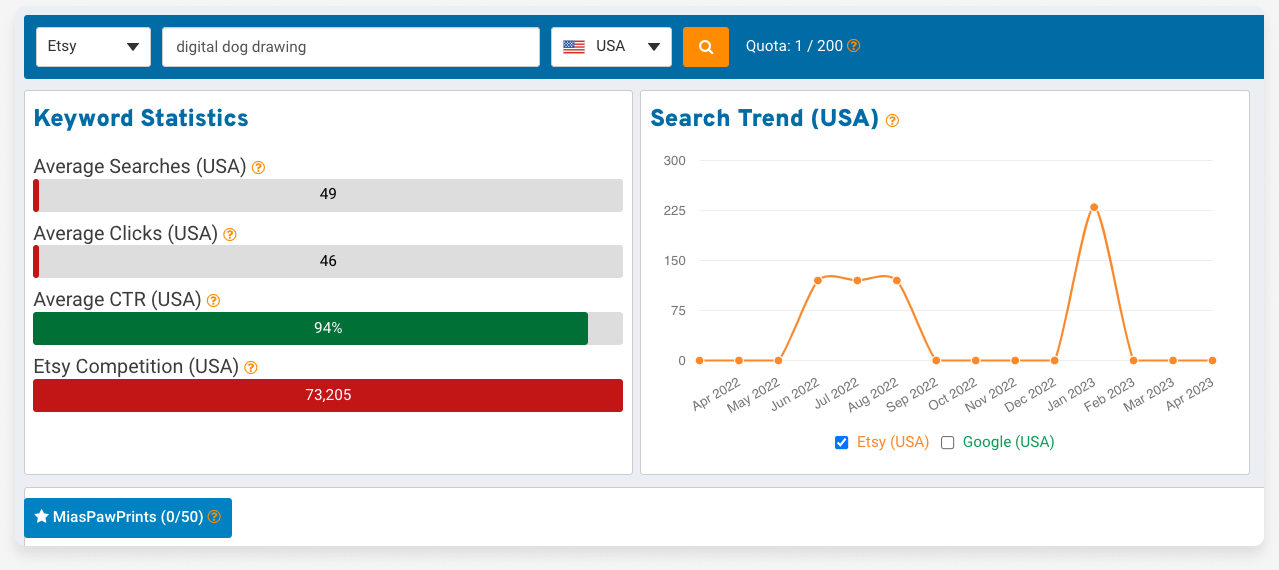Open help icon beside Quota counter

tap(853, 46)
